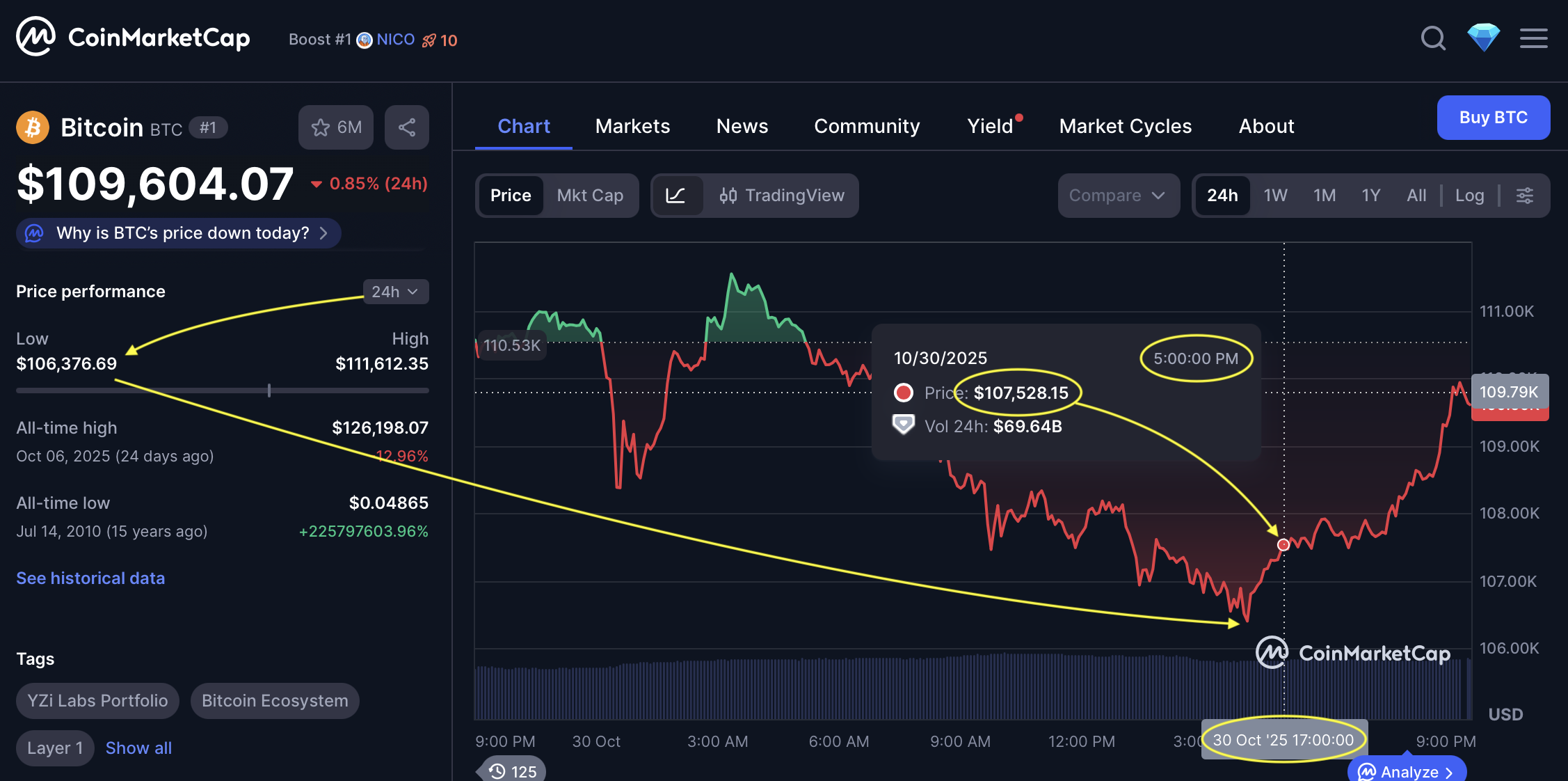Image resolution: width=1568 pixels, height=781 pixels.
Task: Open See historical data link
Action: [x=90, y=578]
